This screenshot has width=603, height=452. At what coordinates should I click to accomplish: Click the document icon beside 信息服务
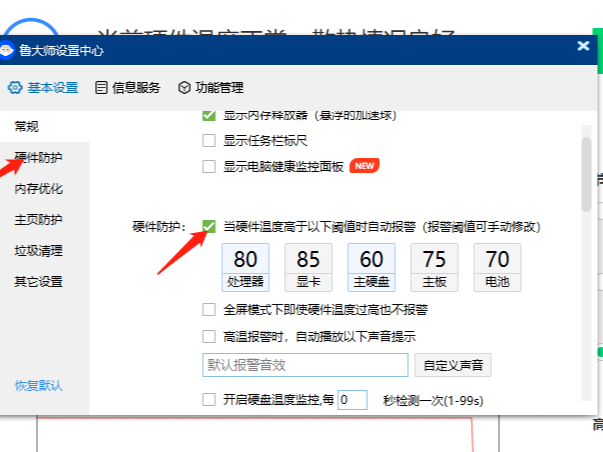pos(101,88)
